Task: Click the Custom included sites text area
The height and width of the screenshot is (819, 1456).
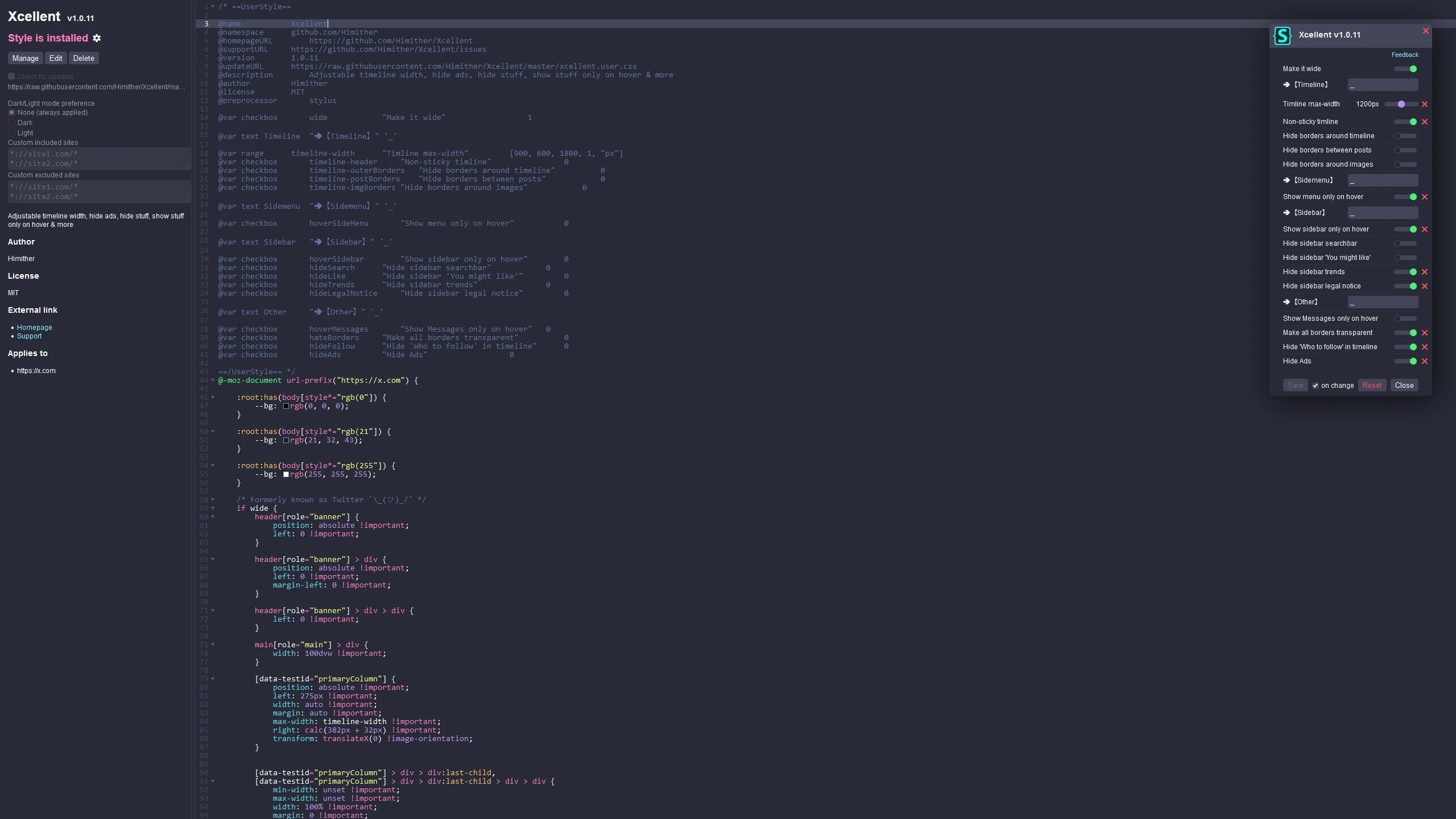Action: click(99, 159)
